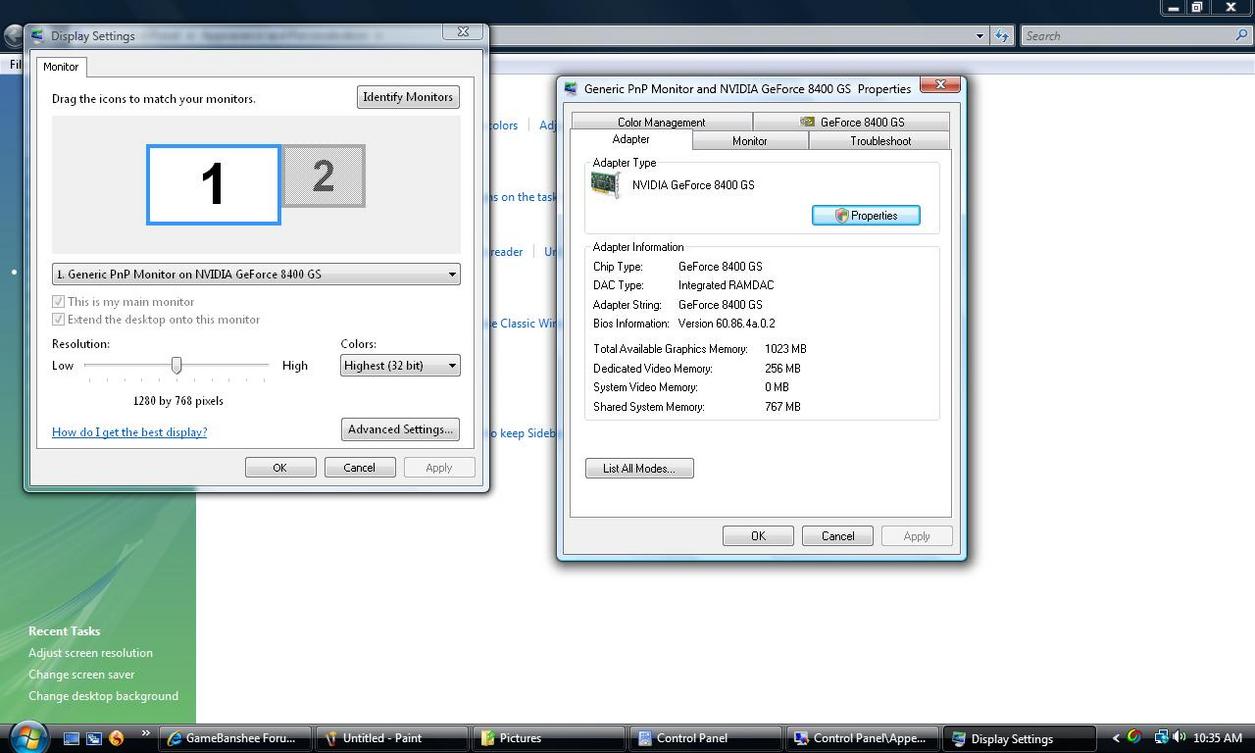Click the network tray icon
Screen dimensions: 1255x753
(x=1160, y=738)
